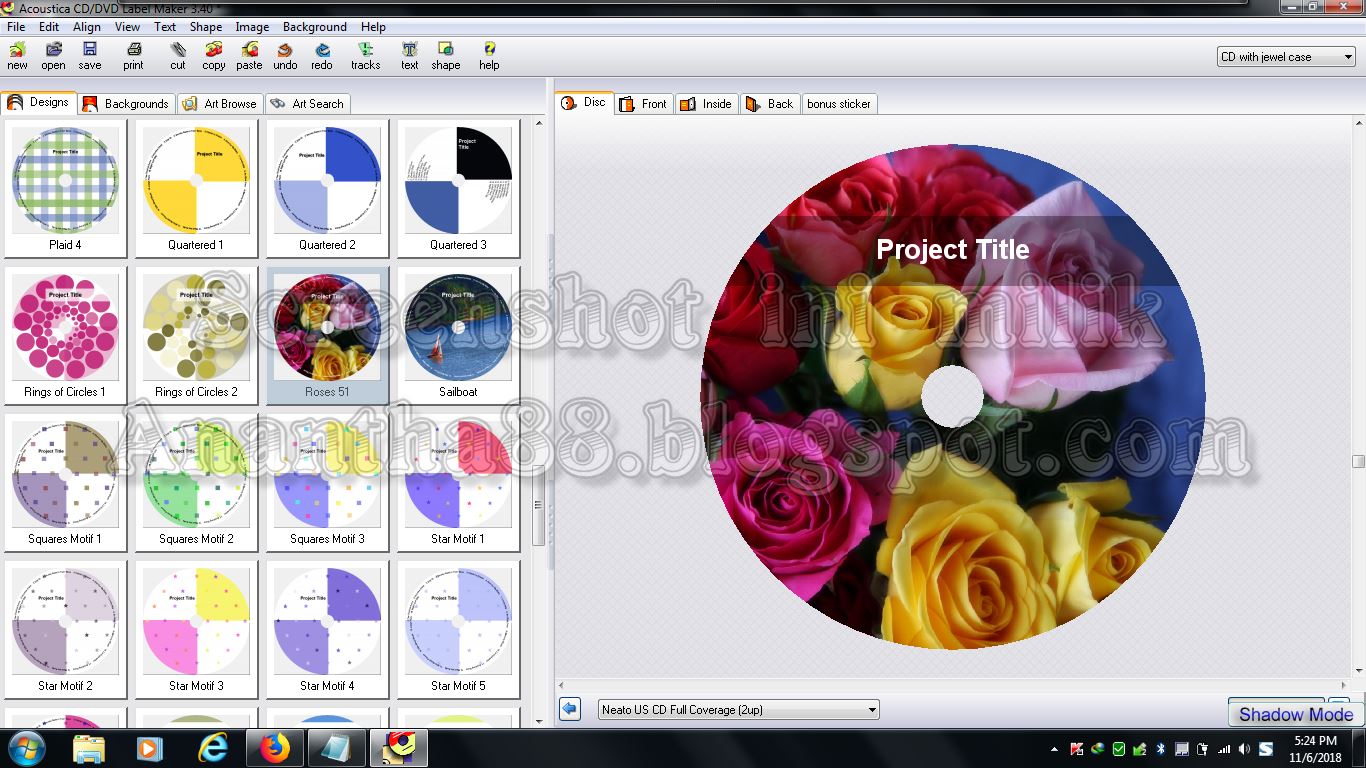The image size is (1366, 768).
Task: Open the Shape menu
Action: tap(206, 27)
